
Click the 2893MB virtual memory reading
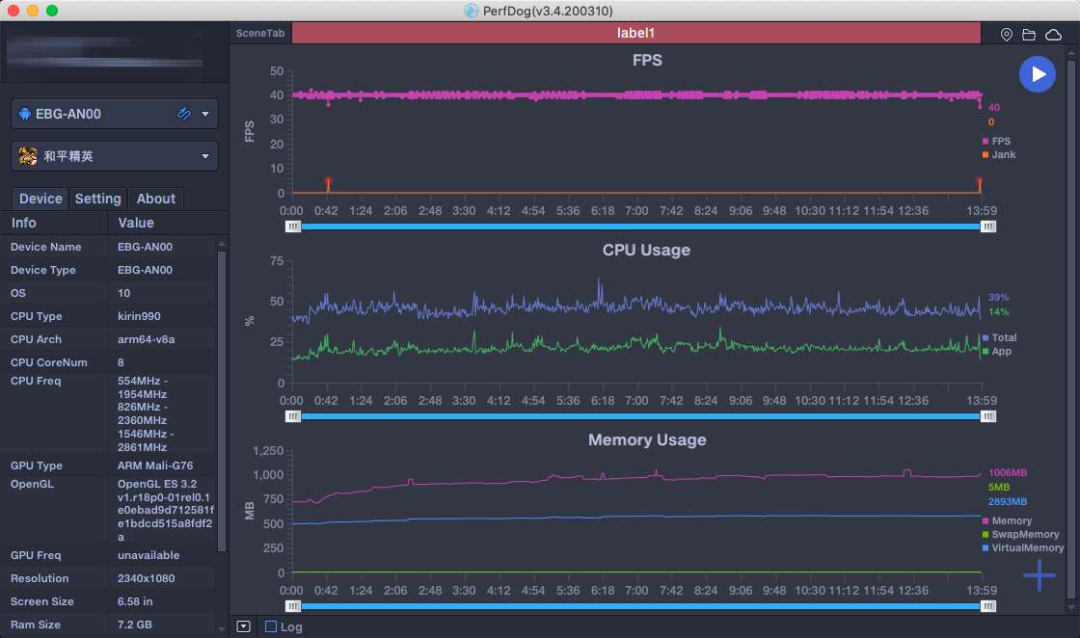[1007, 502]
